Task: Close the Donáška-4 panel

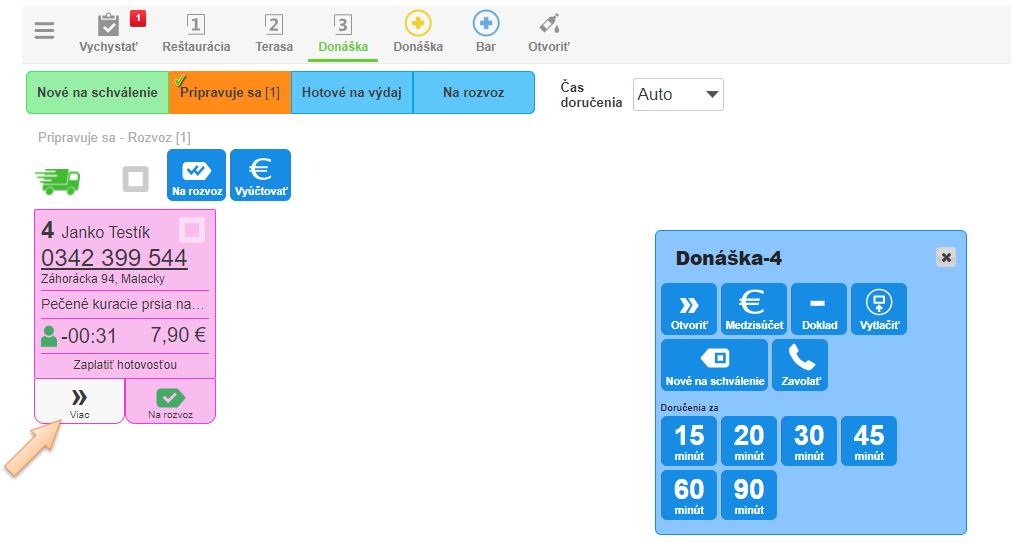Action: (x=946, y=257)
